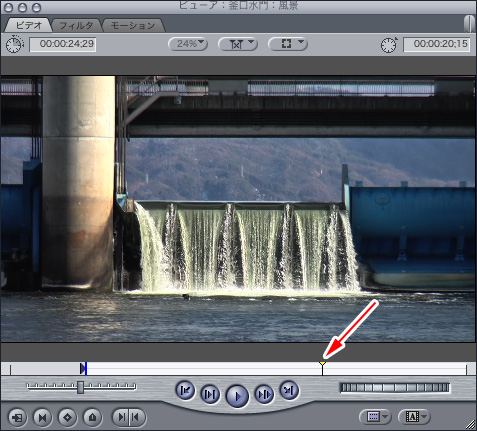The height and width of the screenshot is (431, 477).
Task: Switch to the フィルタ tab
Action: point(76,25)
